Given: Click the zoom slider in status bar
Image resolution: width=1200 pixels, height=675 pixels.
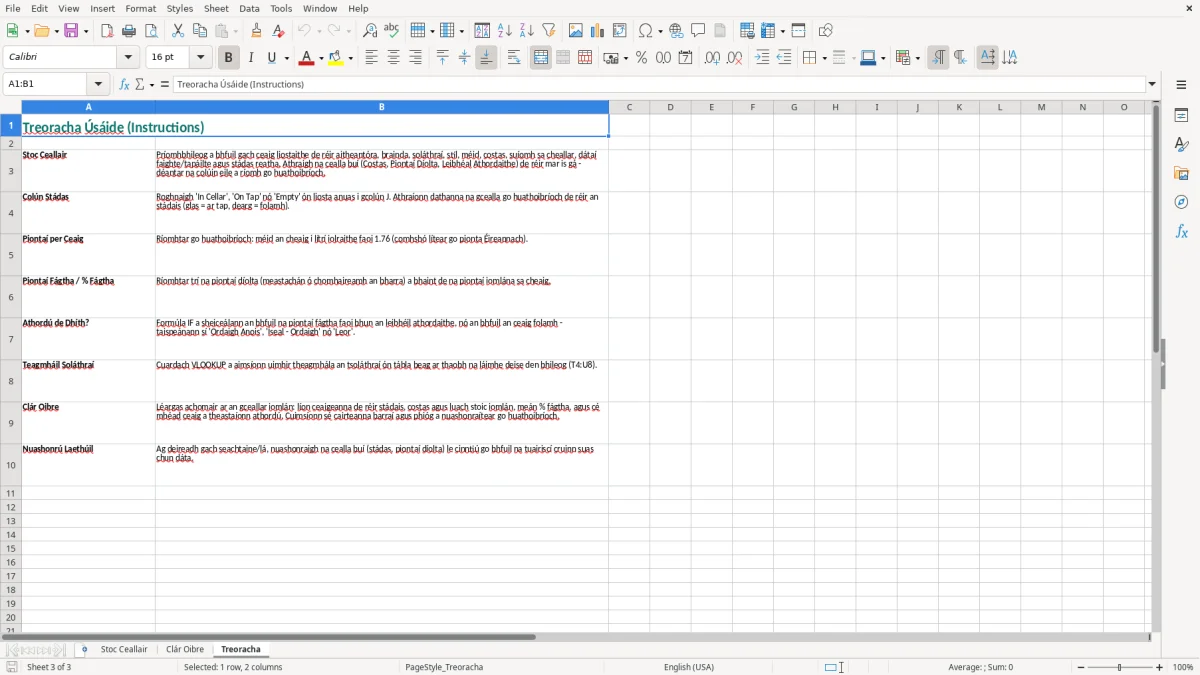Looking at the screenshot, I should click(x=1120, y=667).
